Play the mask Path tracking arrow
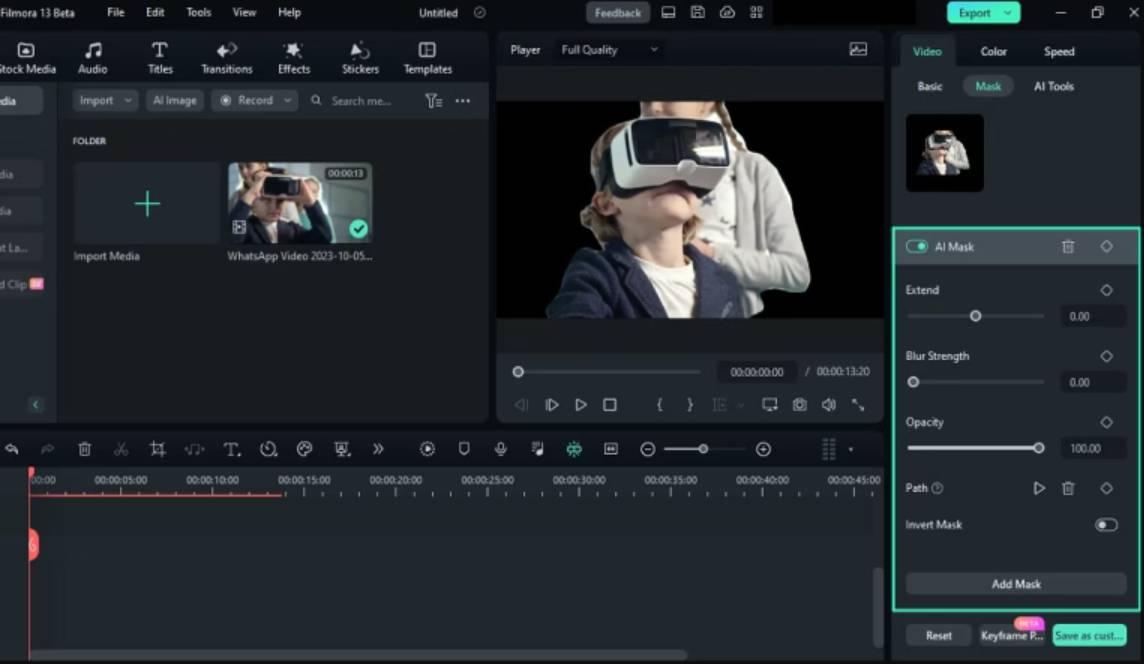Viewport: 1144px width, 664px height. click(1039, 488)
